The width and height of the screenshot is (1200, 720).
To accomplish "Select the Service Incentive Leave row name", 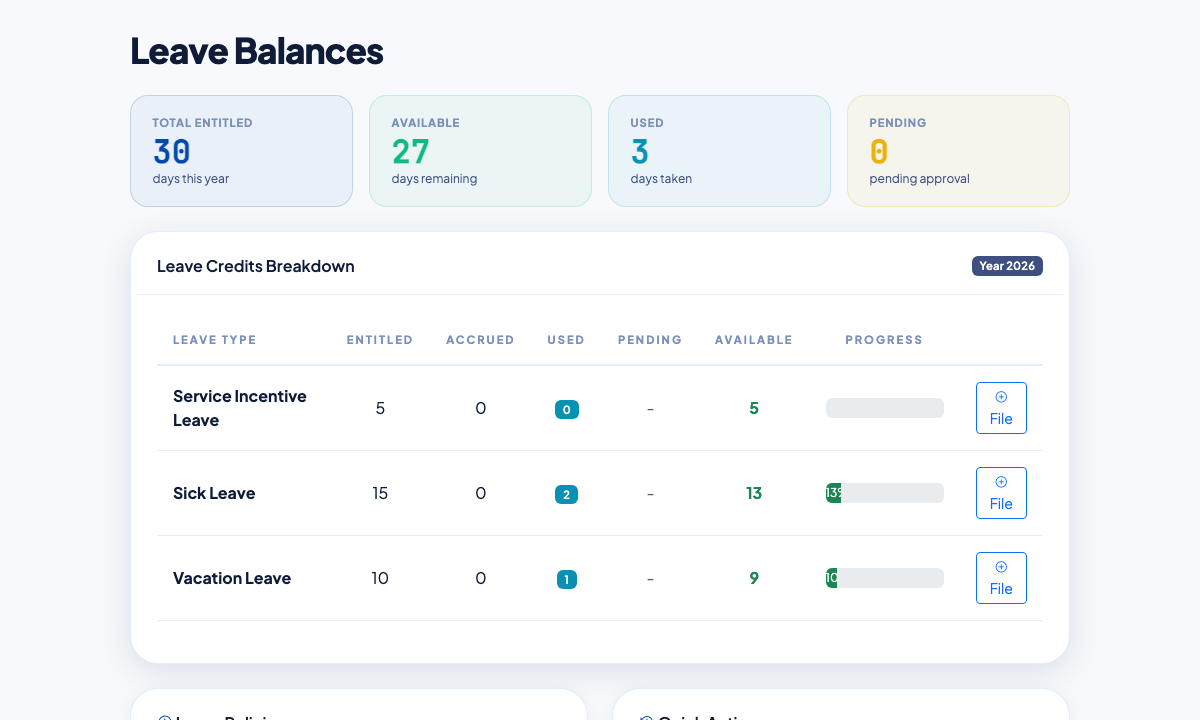I will tap(240, 408).
